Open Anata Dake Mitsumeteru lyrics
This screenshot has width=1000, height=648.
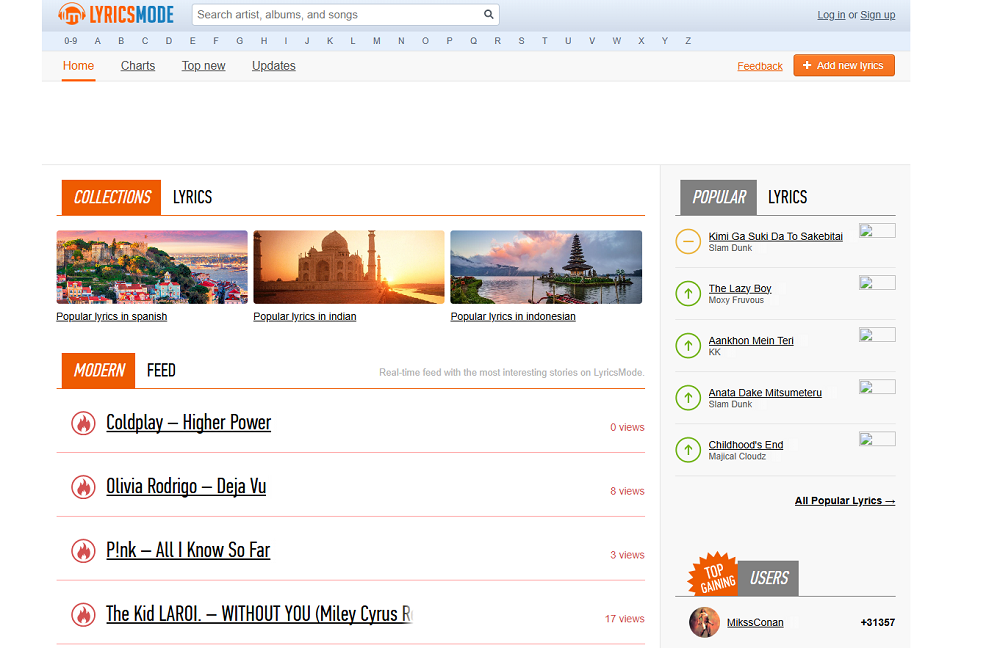coord(765,392)
